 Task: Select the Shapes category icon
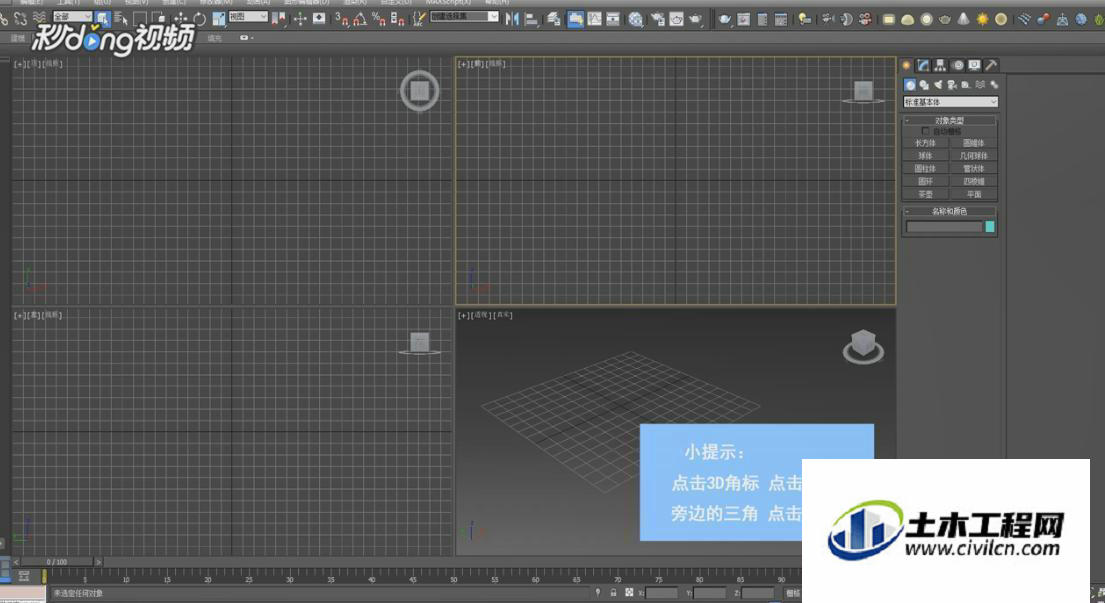924,85
